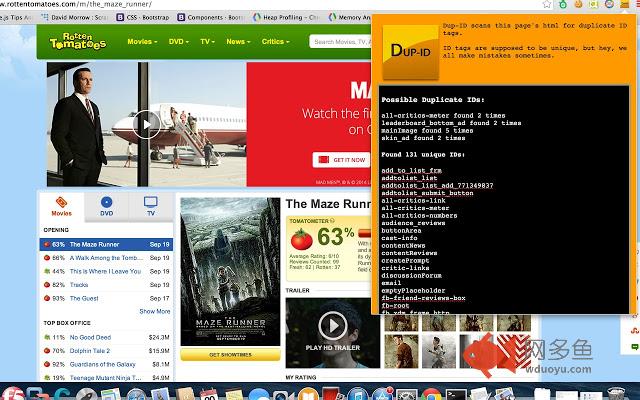Open the David Morrow bookmark
This screenshot has width=640, height=400.
pyautogui.click(x=75, y=17)
